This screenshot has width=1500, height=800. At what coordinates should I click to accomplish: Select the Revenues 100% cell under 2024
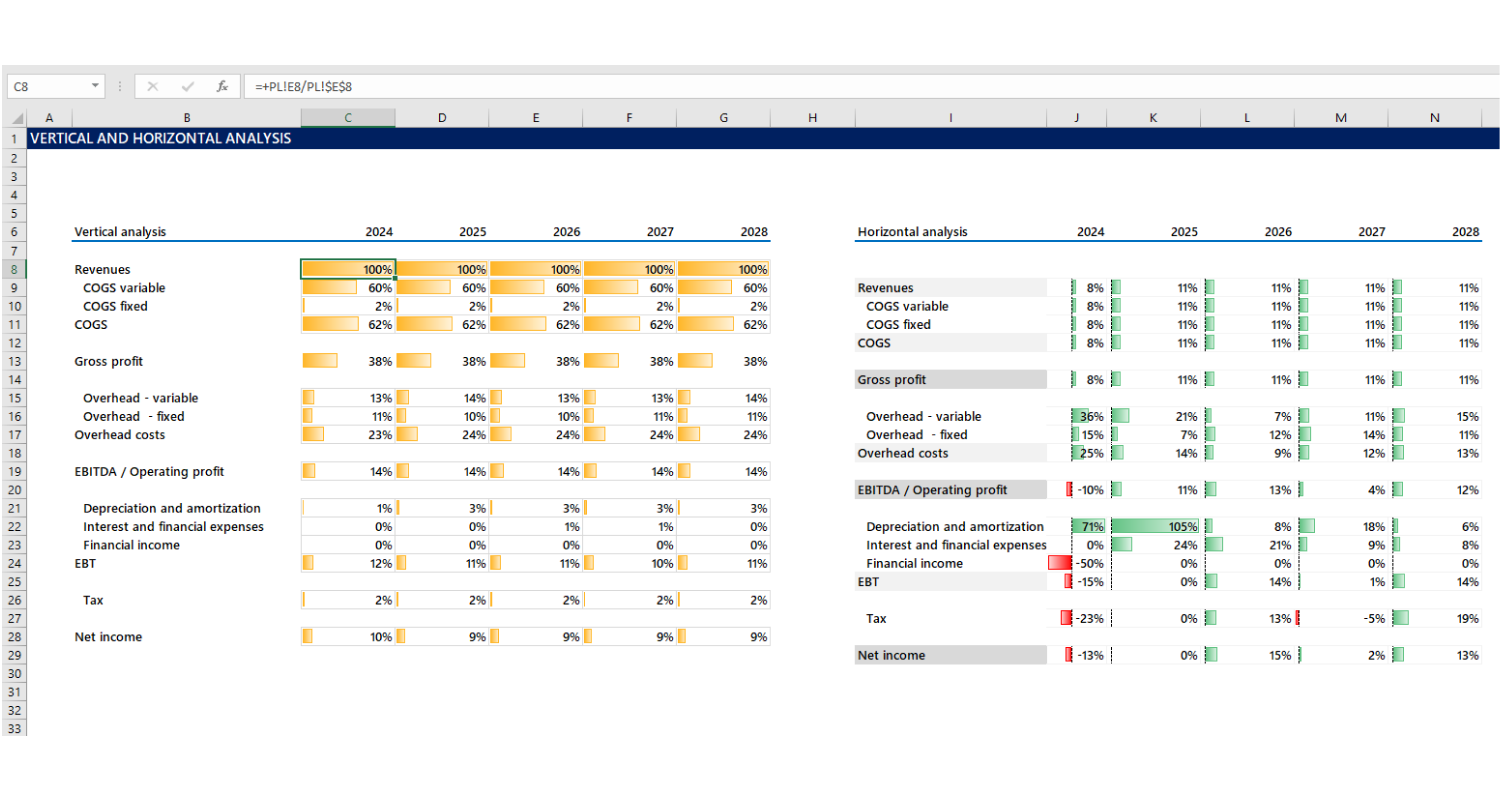[x=347, y=269]
